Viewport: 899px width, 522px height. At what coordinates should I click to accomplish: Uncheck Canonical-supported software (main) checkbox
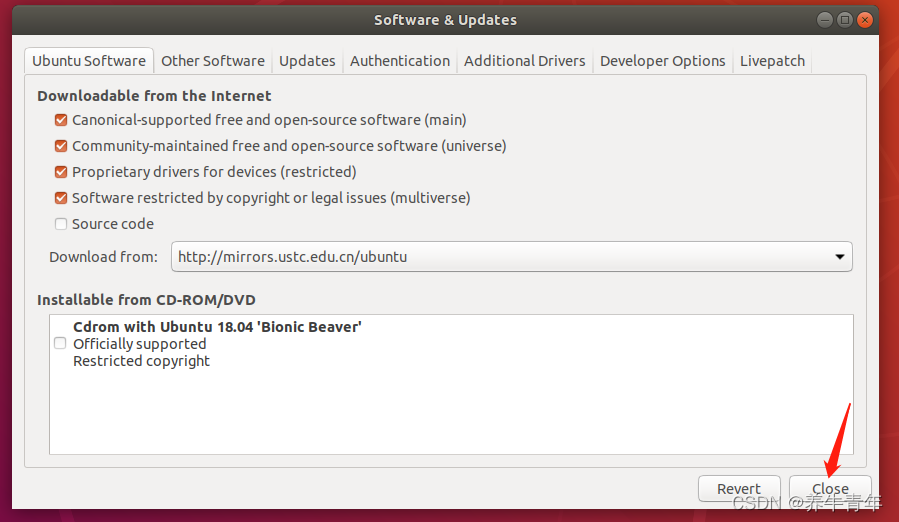coord(61,120)
